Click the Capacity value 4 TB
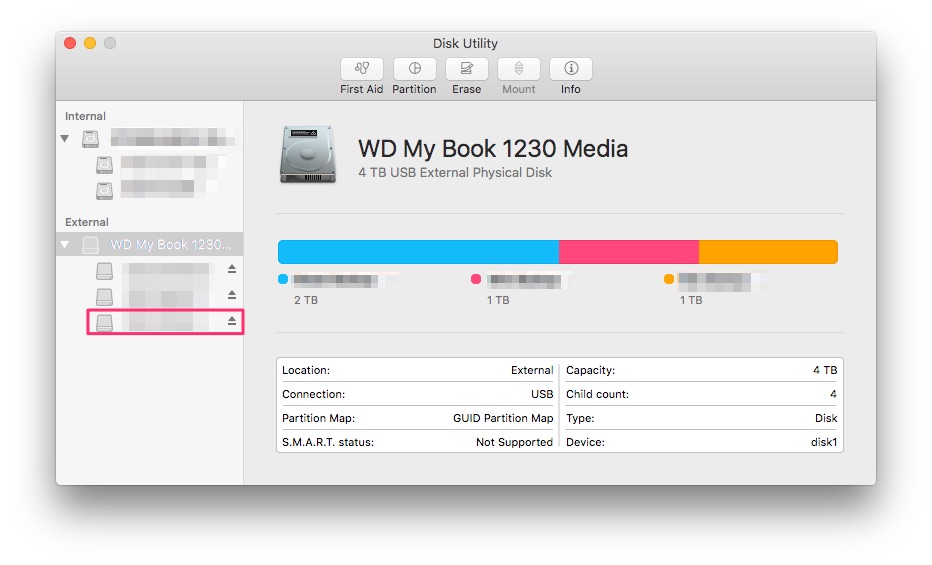The image size is (932, 565). click(x=825, y=370)
